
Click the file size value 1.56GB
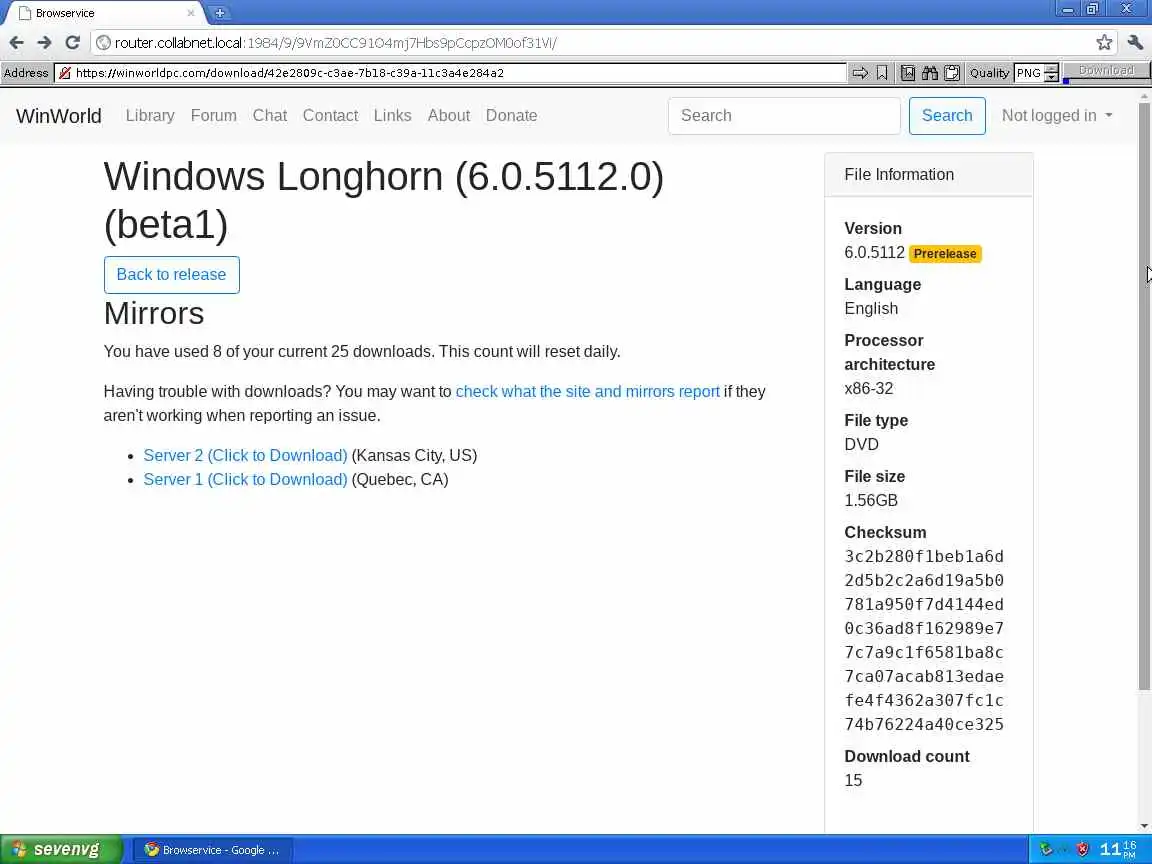(x=871, y=500)
